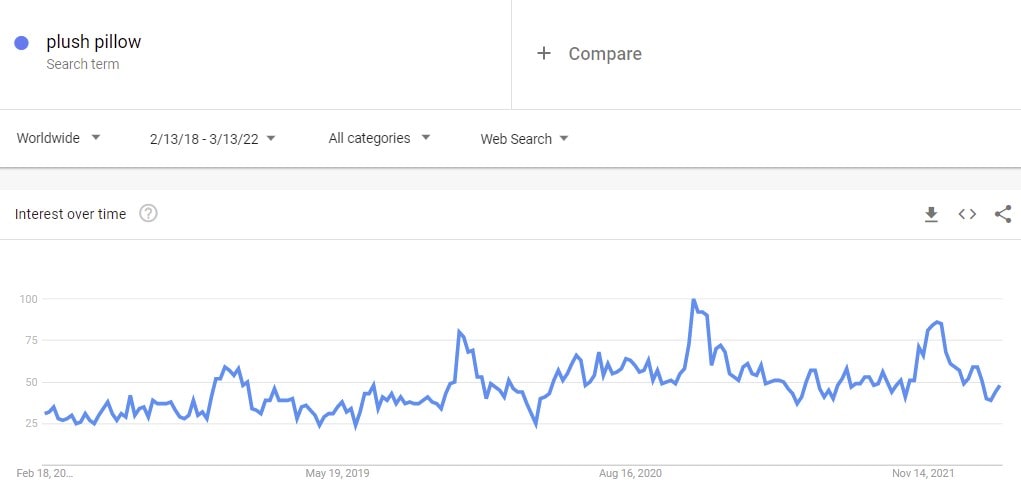
Task: Edit the plush pillow search term
Action: coord(94,42)
